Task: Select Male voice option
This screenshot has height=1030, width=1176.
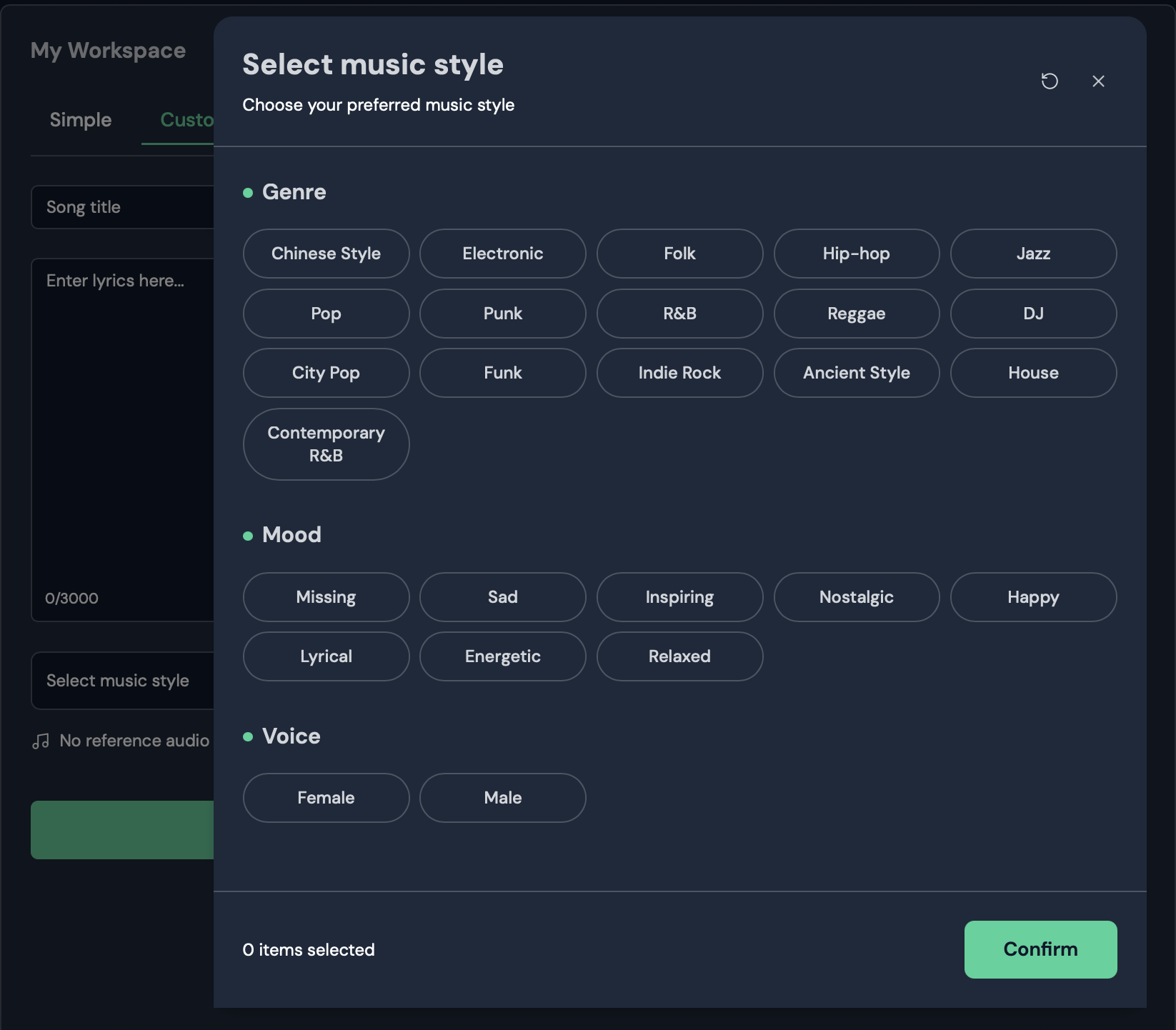Action: 502,798
